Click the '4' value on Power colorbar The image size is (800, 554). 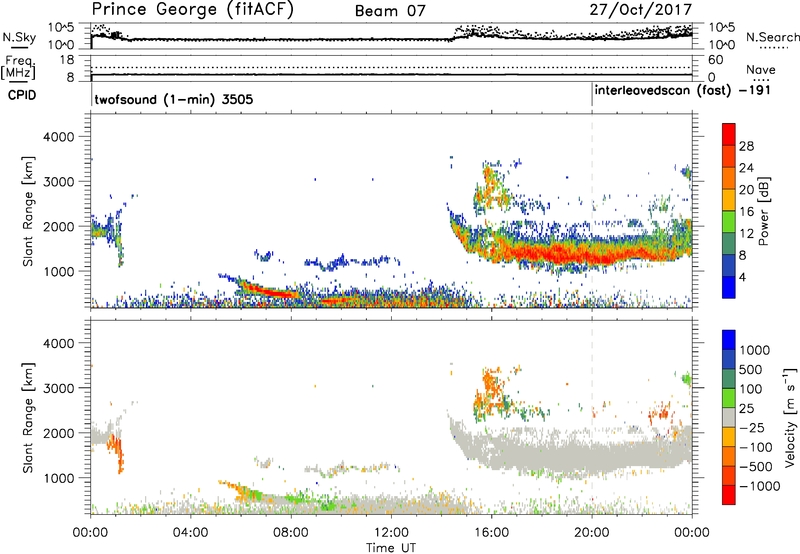pos(743,277)
